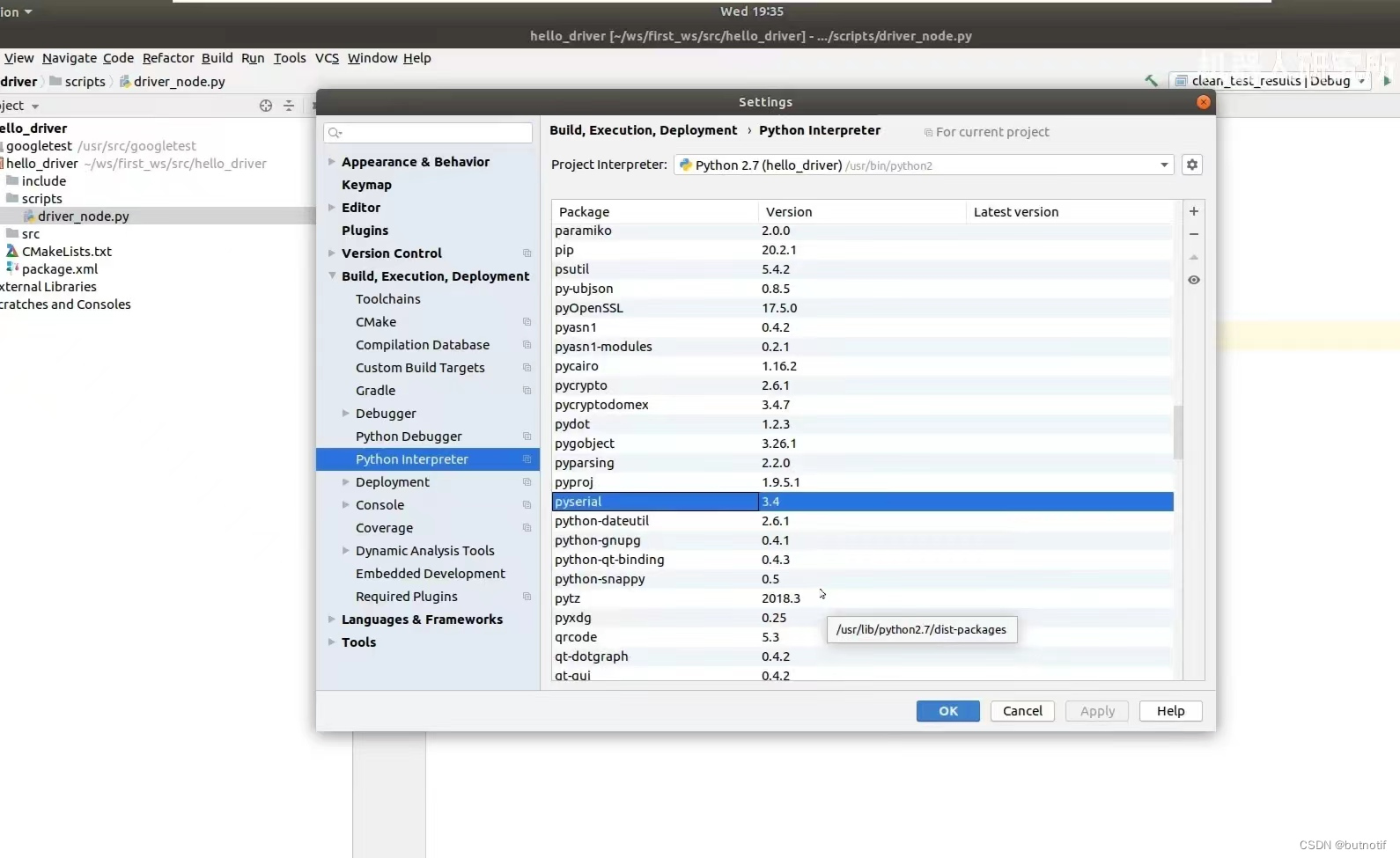Expand the Dynamic Analysis Tools node
1400x858 pixels.
tap(346, 551)
